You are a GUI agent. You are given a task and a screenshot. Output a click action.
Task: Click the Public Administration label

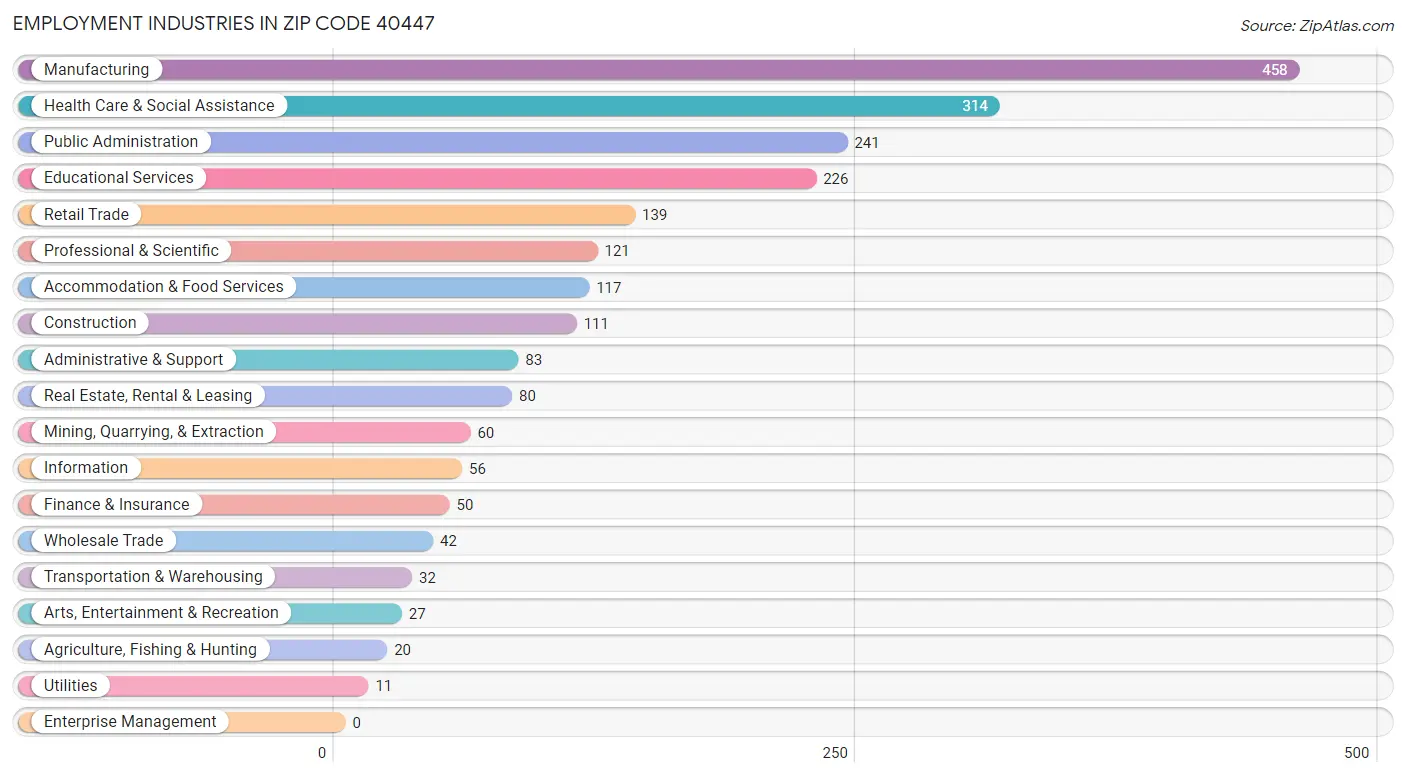coord(121,142)
